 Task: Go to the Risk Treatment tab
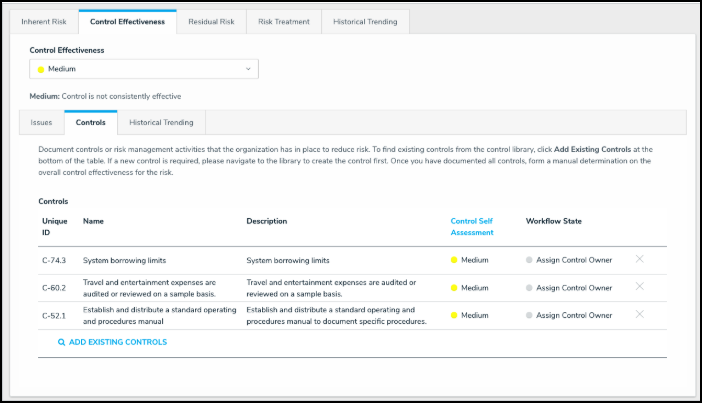click(284, 21)
